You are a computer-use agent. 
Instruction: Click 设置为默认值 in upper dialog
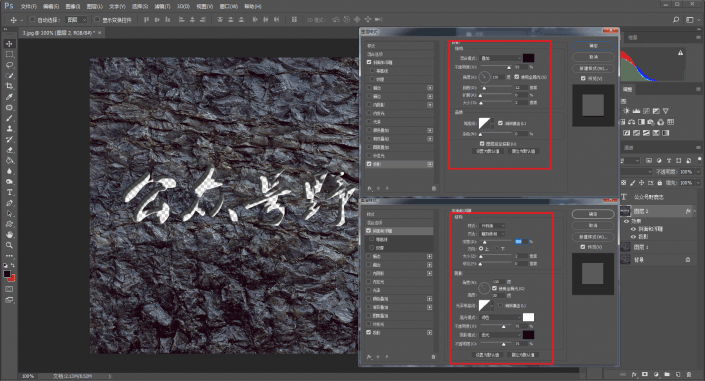pyautogui.click(x=488, y=151)
